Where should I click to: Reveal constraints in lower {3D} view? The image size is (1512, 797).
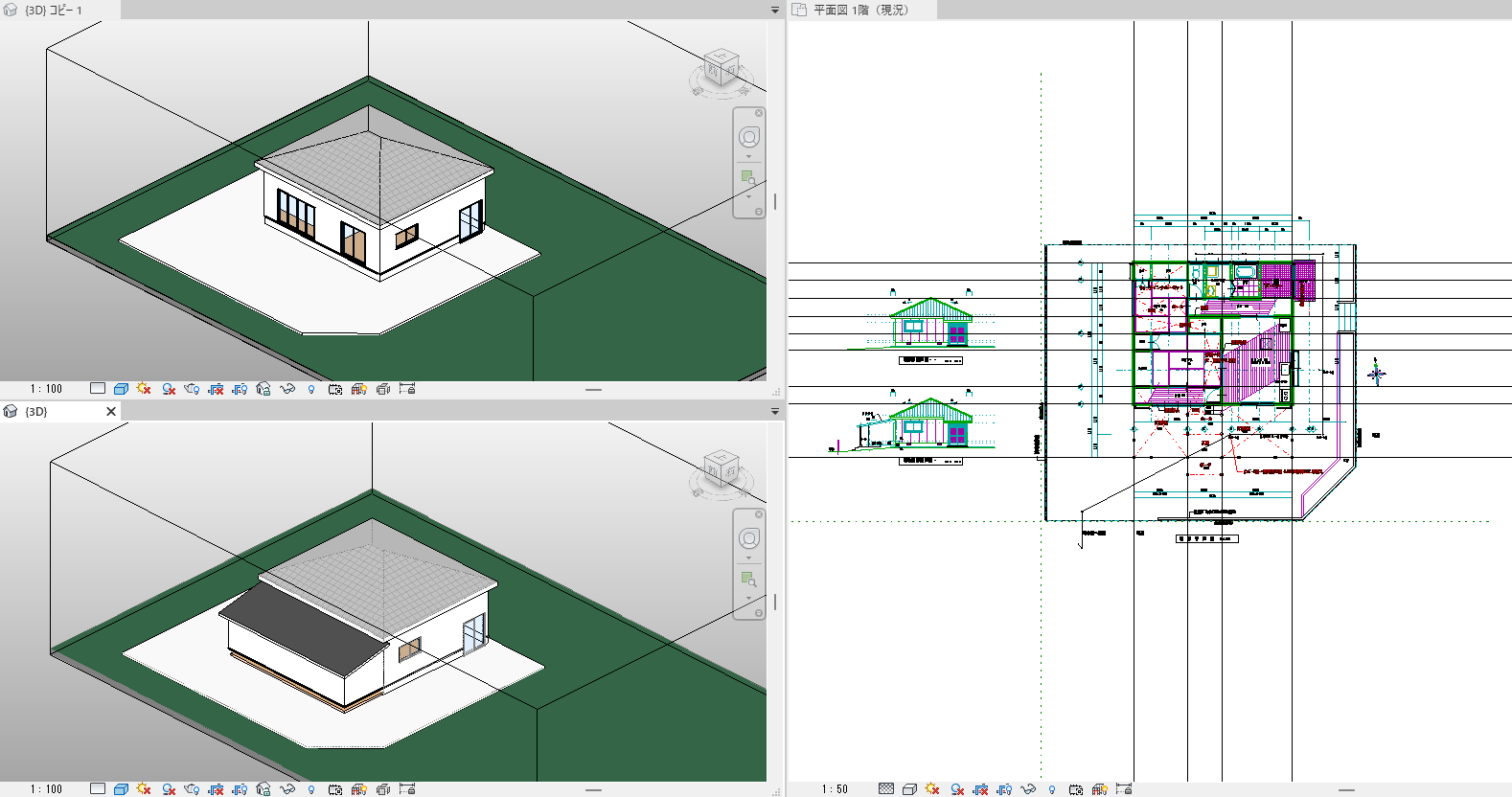407,789
